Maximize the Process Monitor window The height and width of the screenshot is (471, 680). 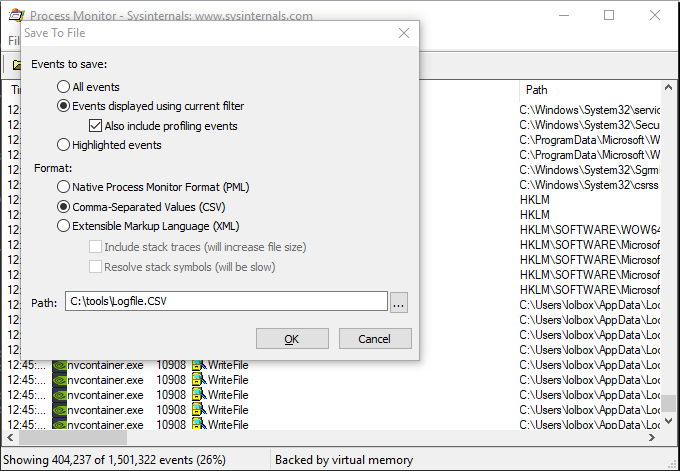tap(609, 16)
